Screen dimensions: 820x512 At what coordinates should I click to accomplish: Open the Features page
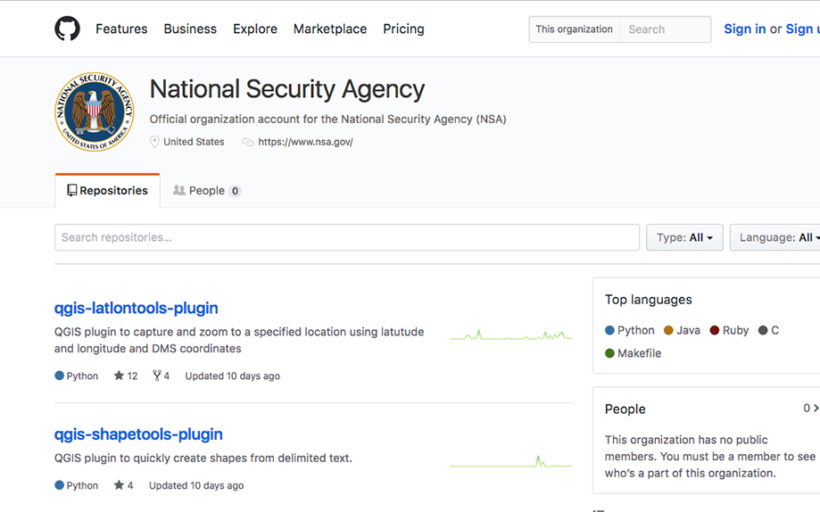click(121, 29)
